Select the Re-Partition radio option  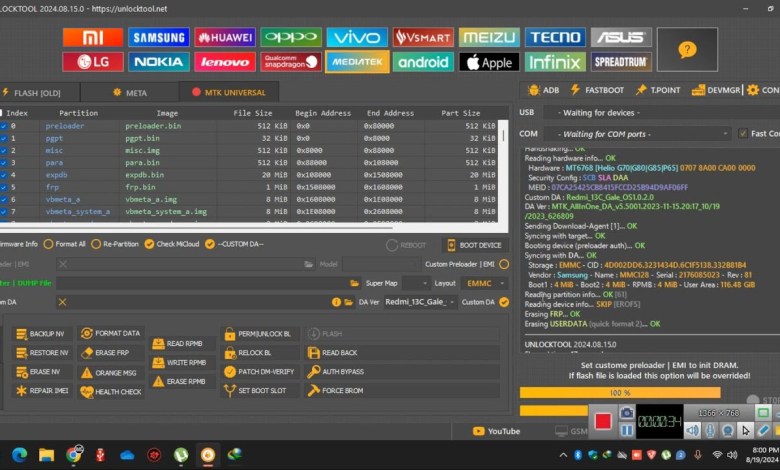coord(115,244)
